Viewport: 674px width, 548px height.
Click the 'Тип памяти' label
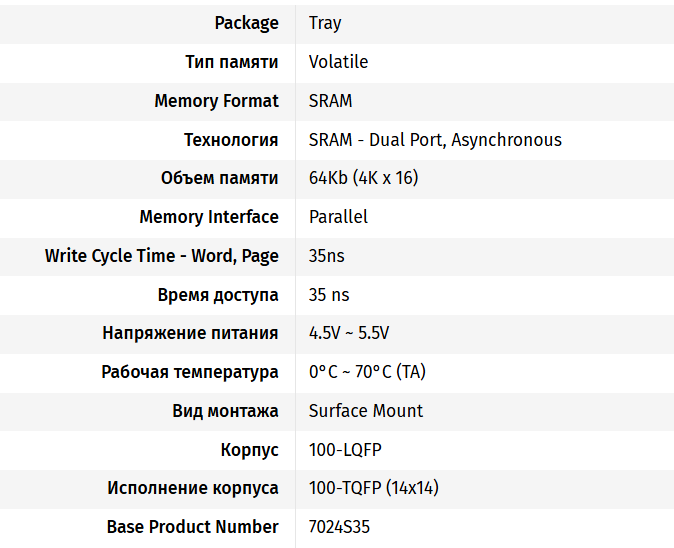(231, 62)
